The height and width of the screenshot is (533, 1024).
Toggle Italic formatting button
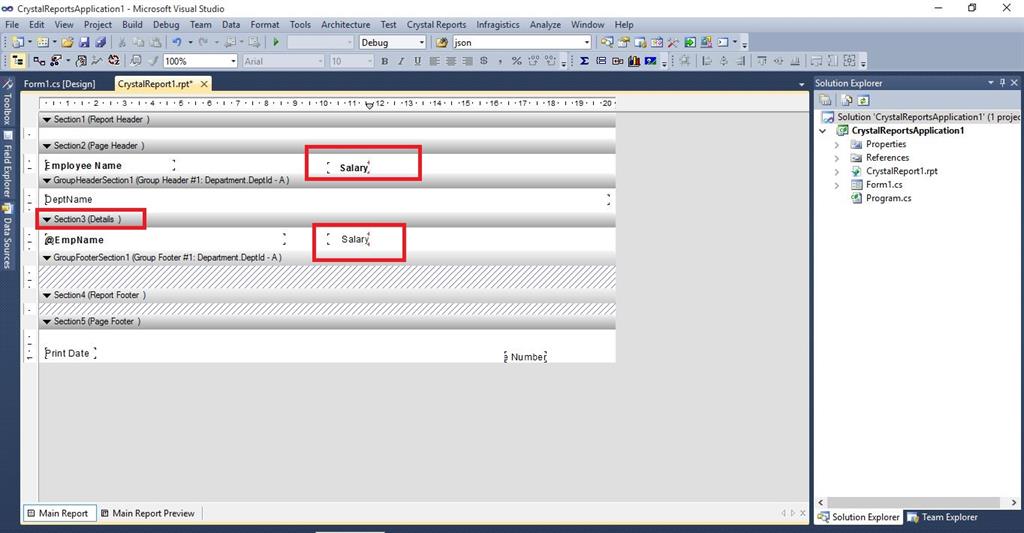[400, 61]
